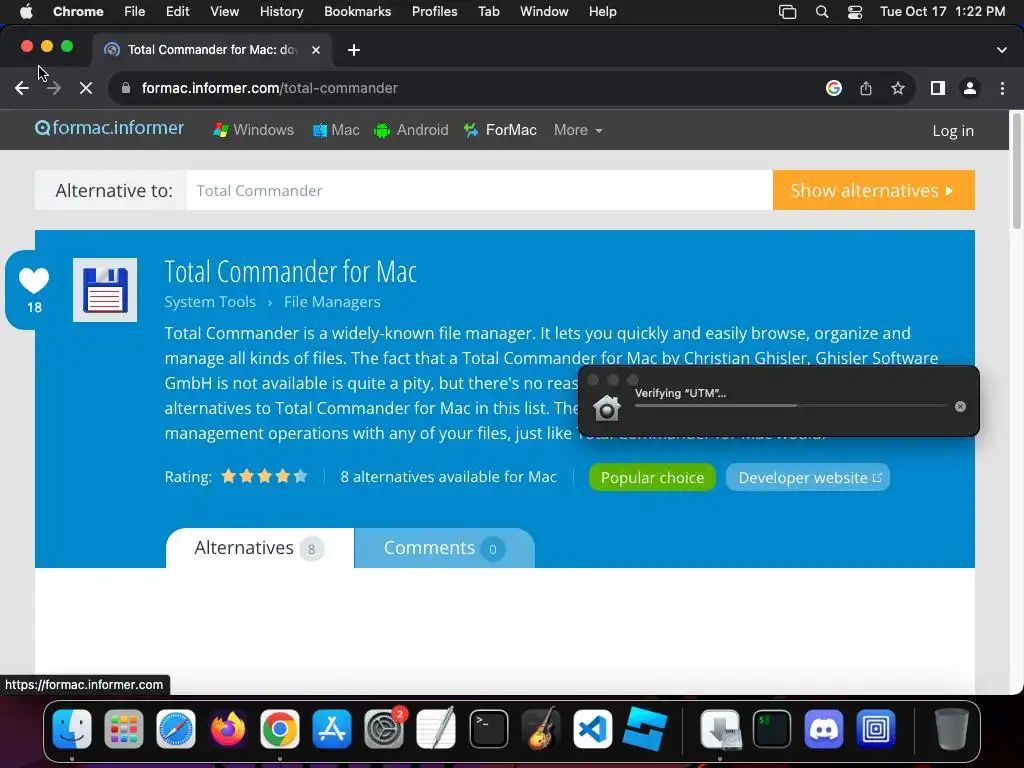Open the Tab menu
This screenshot has width=1024, height=768.
tap(488, 12)
